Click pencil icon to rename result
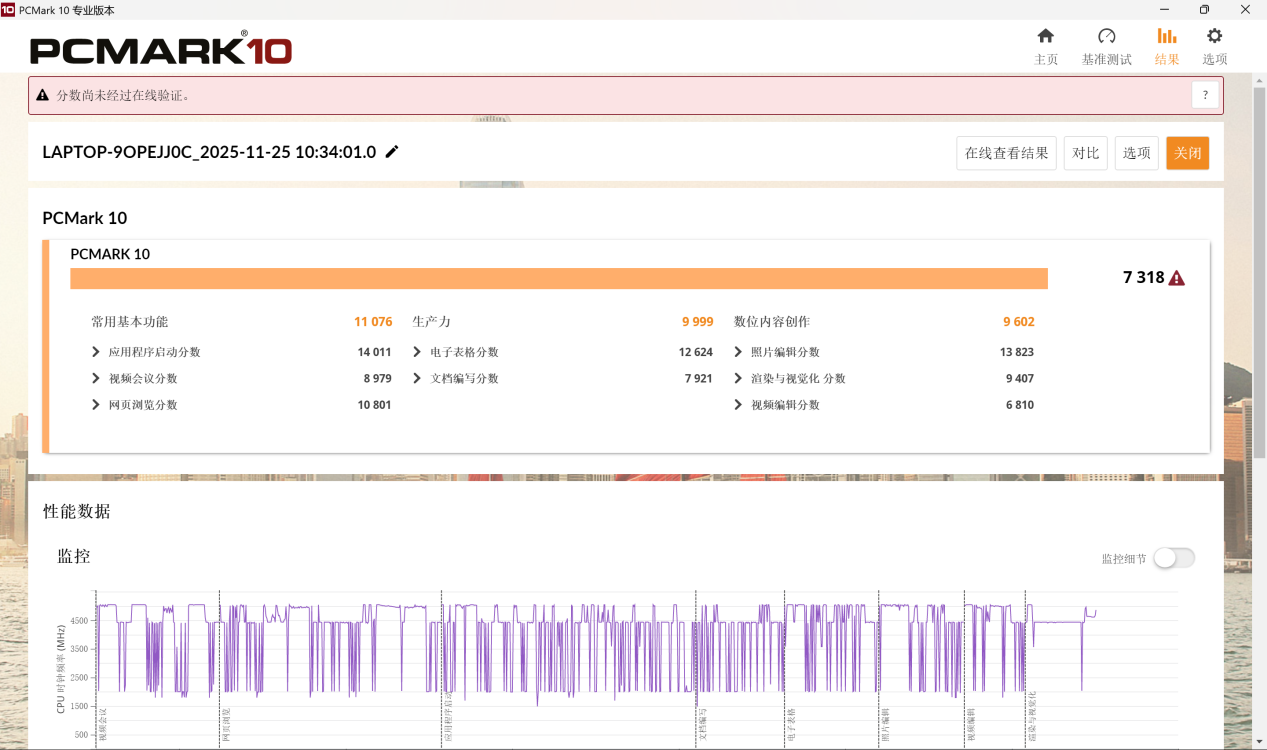This screenshot has width=1267, height=750. [x=392, y=152]
